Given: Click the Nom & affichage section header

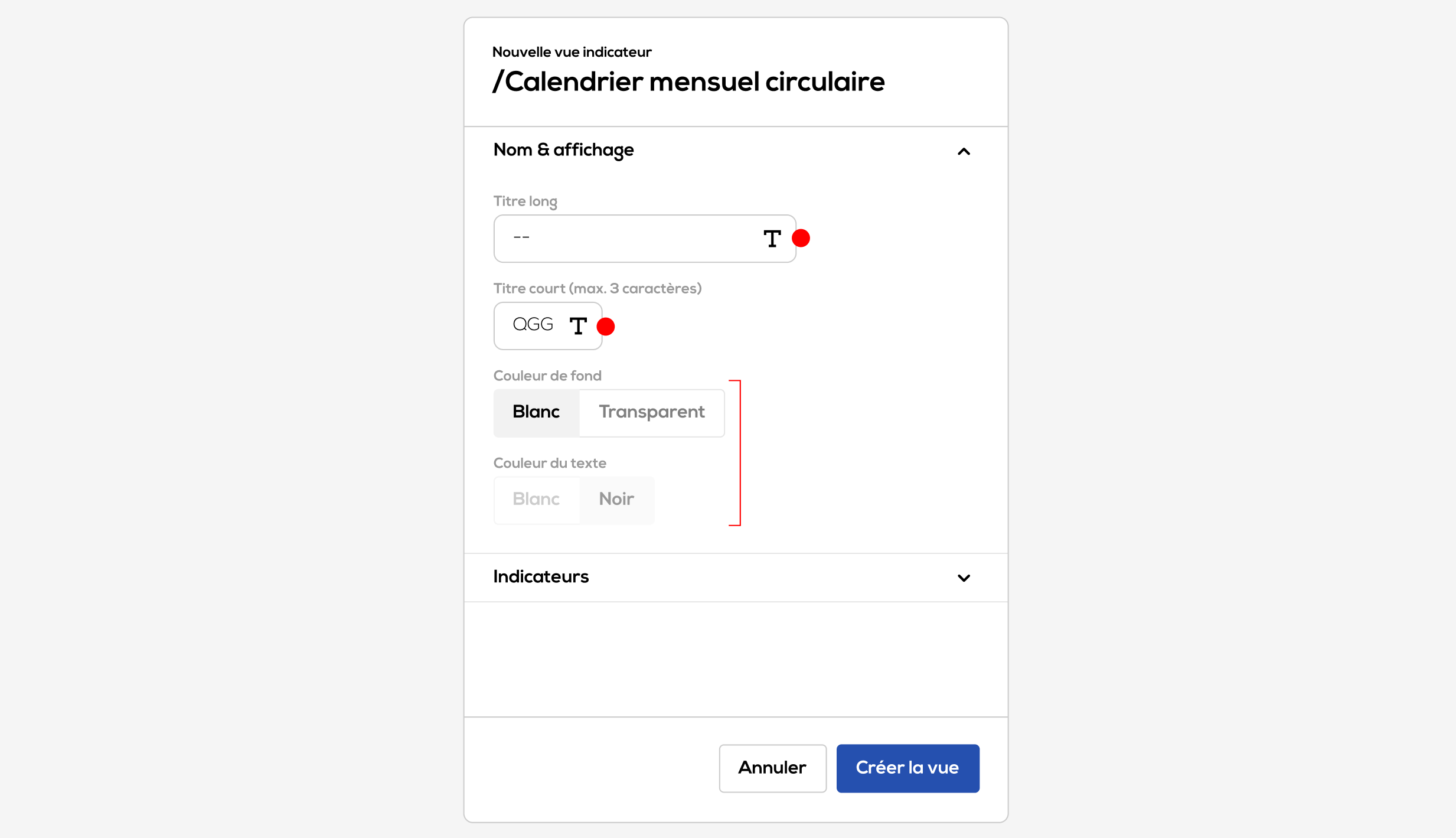Looking at the screenshot, I should 736,151.
